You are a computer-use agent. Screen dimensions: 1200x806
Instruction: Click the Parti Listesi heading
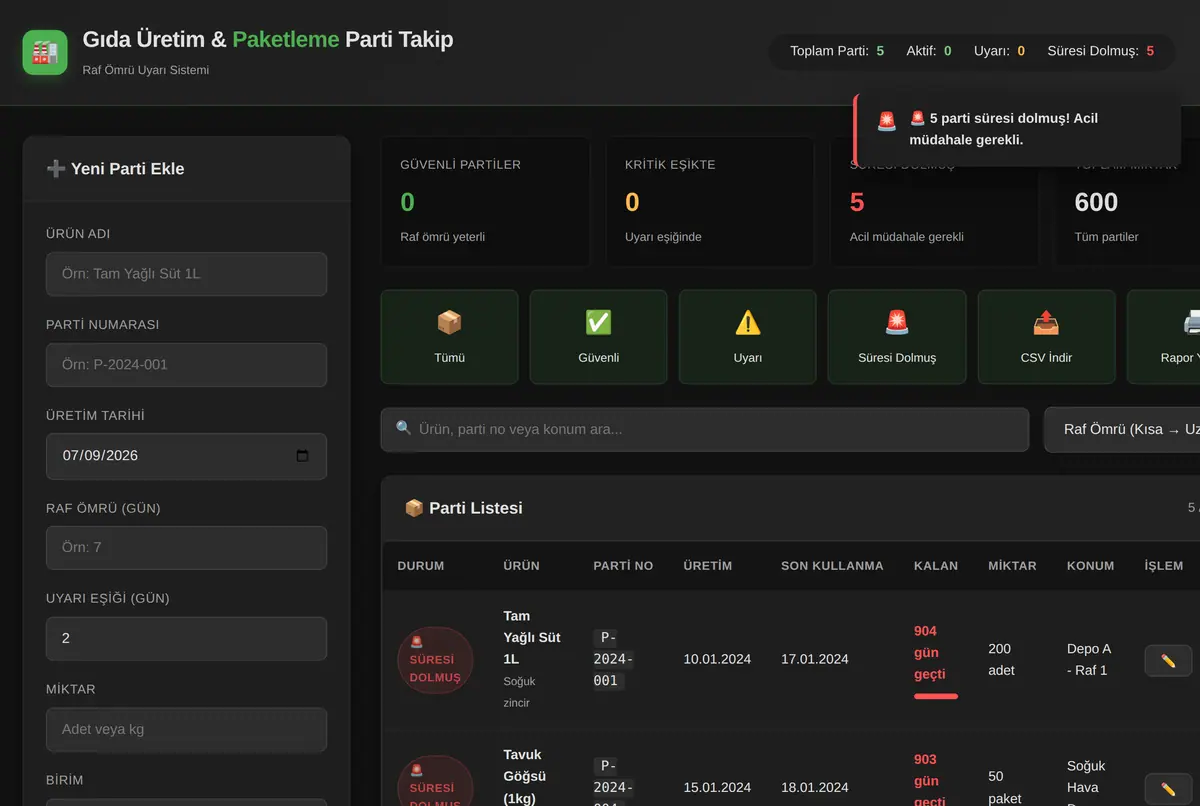point(464,508)
